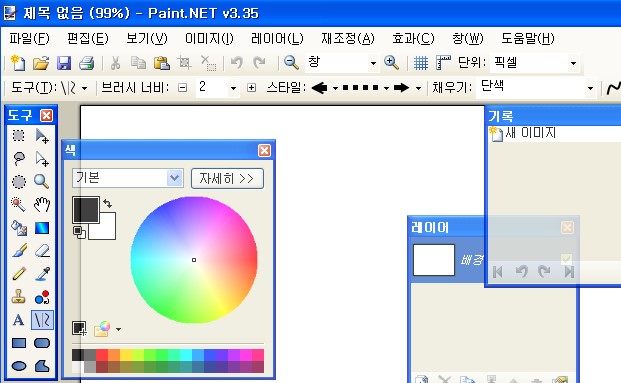Reset colors to black and white icon
Image resolution: width=621 pixels, height=383 pixels.
(79, 232)
